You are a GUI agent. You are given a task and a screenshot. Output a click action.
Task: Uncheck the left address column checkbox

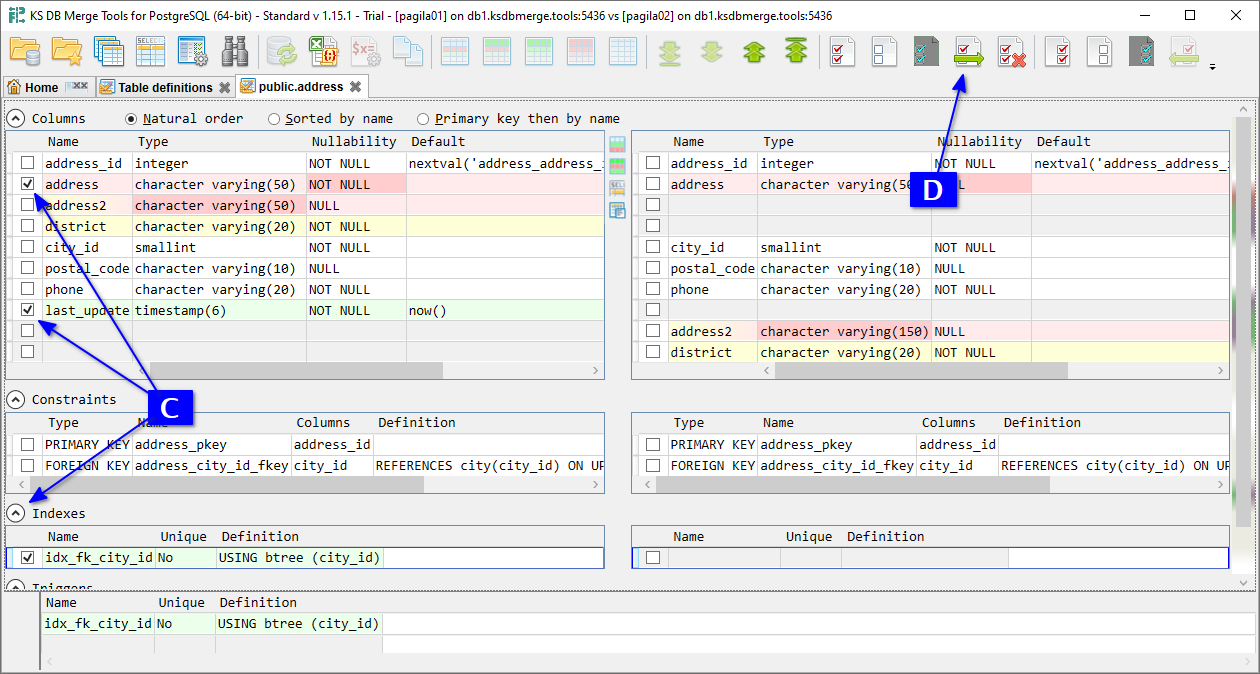[x=28, y=184]
